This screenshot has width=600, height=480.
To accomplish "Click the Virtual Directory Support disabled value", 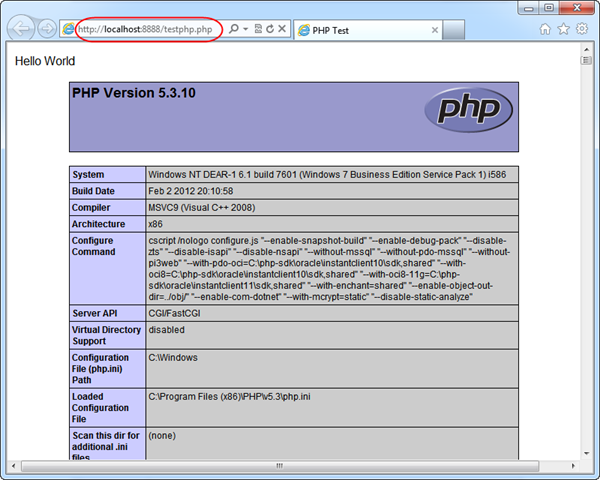I will pyautogui.click(x=166, y=330).
